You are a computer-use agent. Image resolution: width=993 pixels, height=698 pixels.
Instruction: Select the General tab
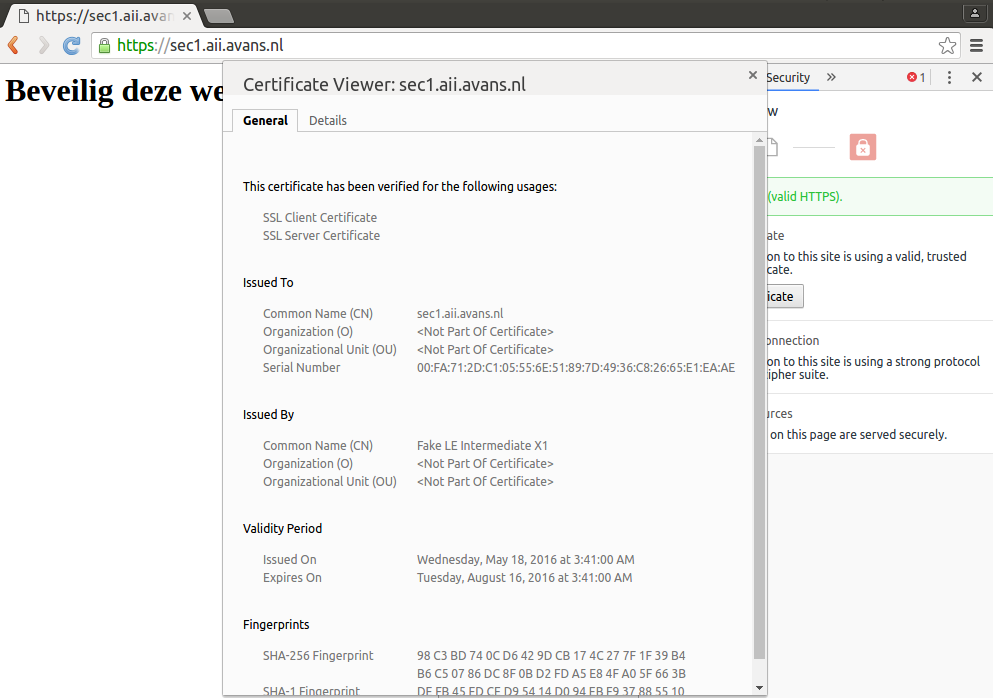point(265,120)
